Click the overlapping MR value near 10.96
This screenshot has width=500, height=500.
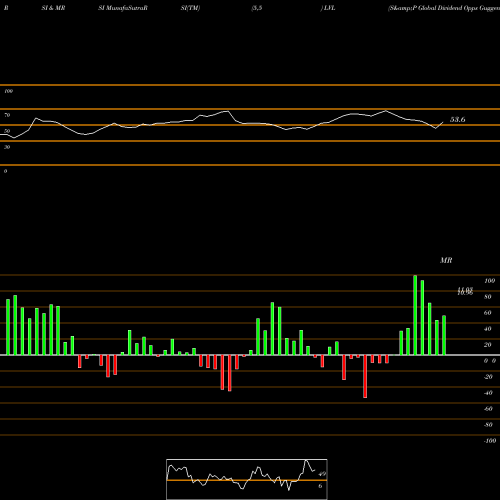pos(465,292)
